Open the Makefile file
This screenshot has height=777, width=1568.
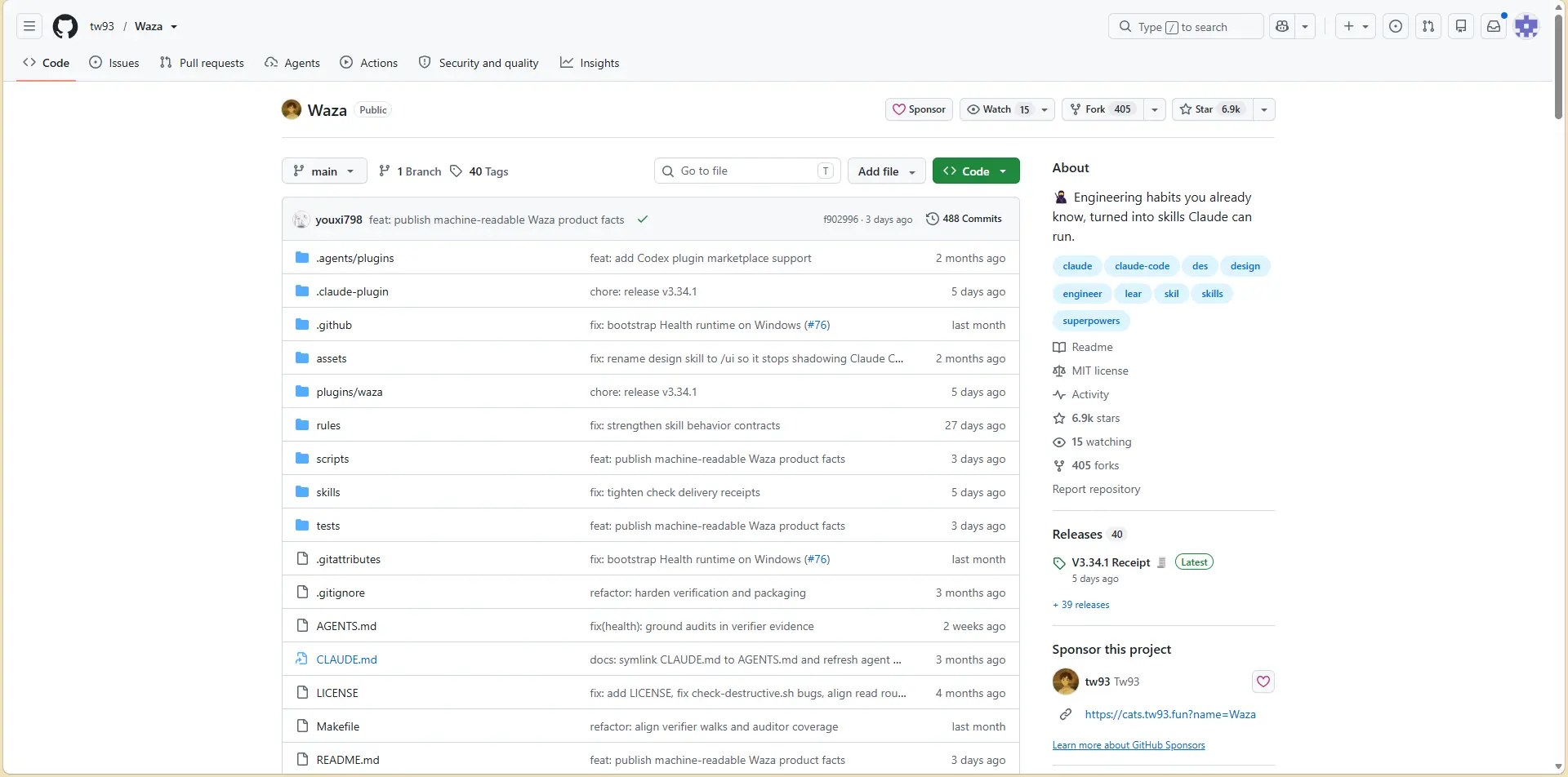pos(338,726)
